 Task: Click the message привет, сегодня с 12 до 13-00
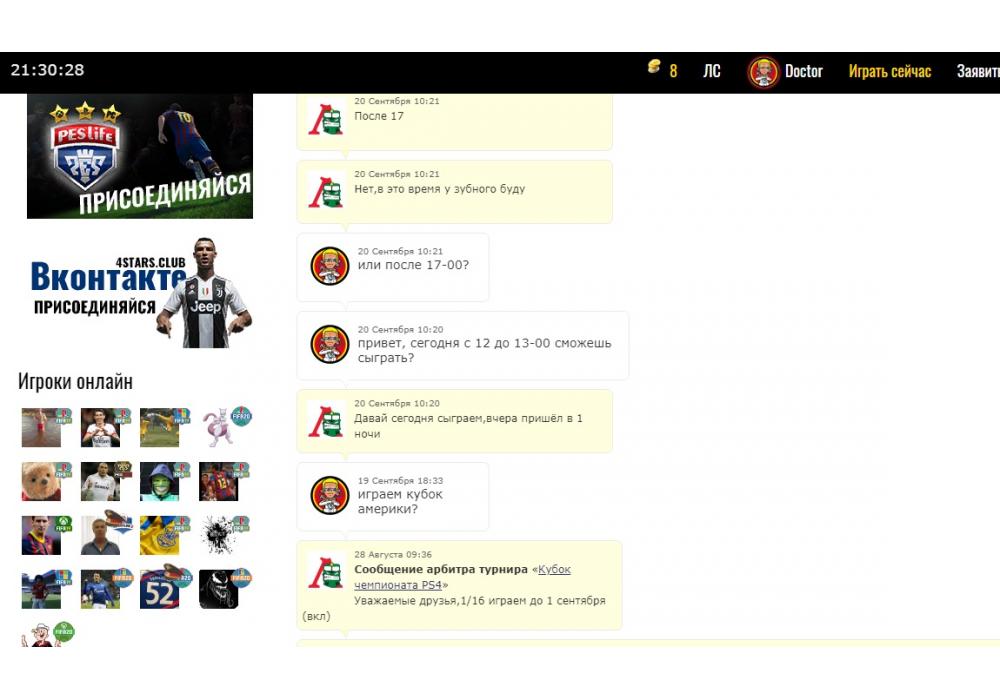(485, 350)
